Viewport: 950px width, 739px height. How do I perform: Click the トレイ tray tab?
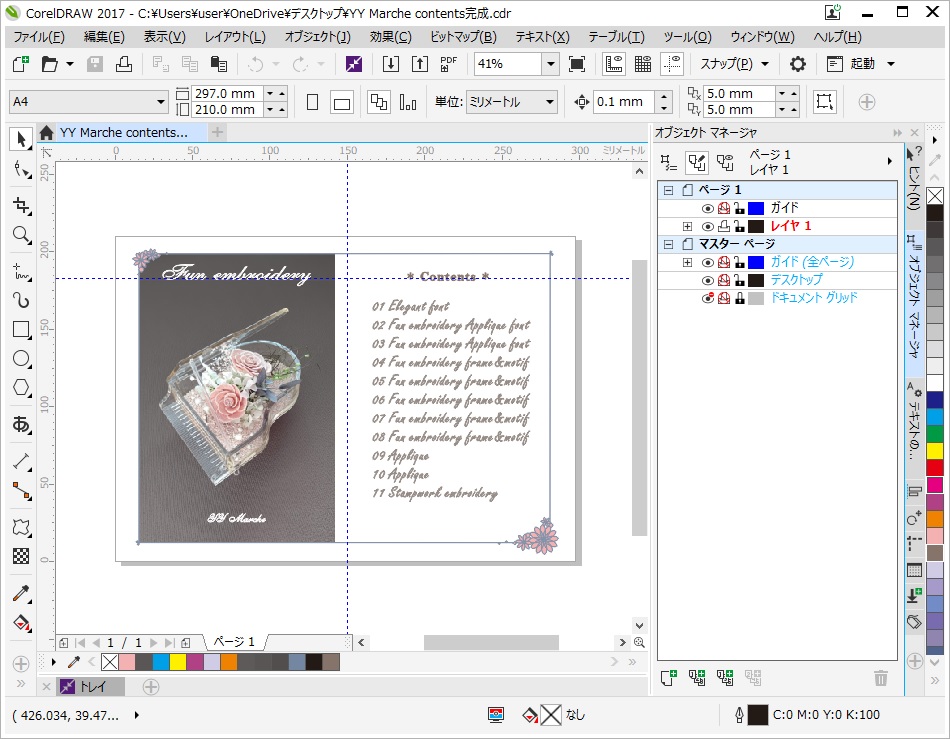tap(91, 686)
